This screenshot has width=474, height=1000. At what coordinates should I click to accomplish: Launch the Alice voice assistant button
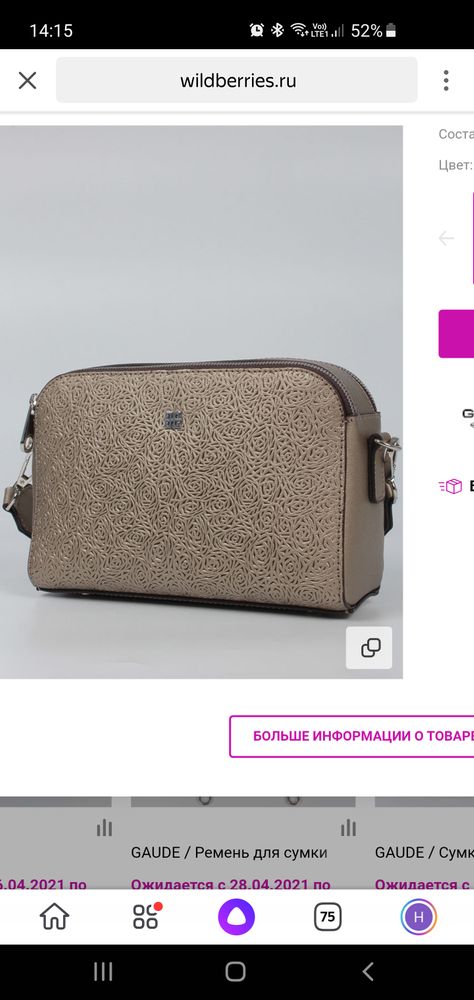coord(237,917)
